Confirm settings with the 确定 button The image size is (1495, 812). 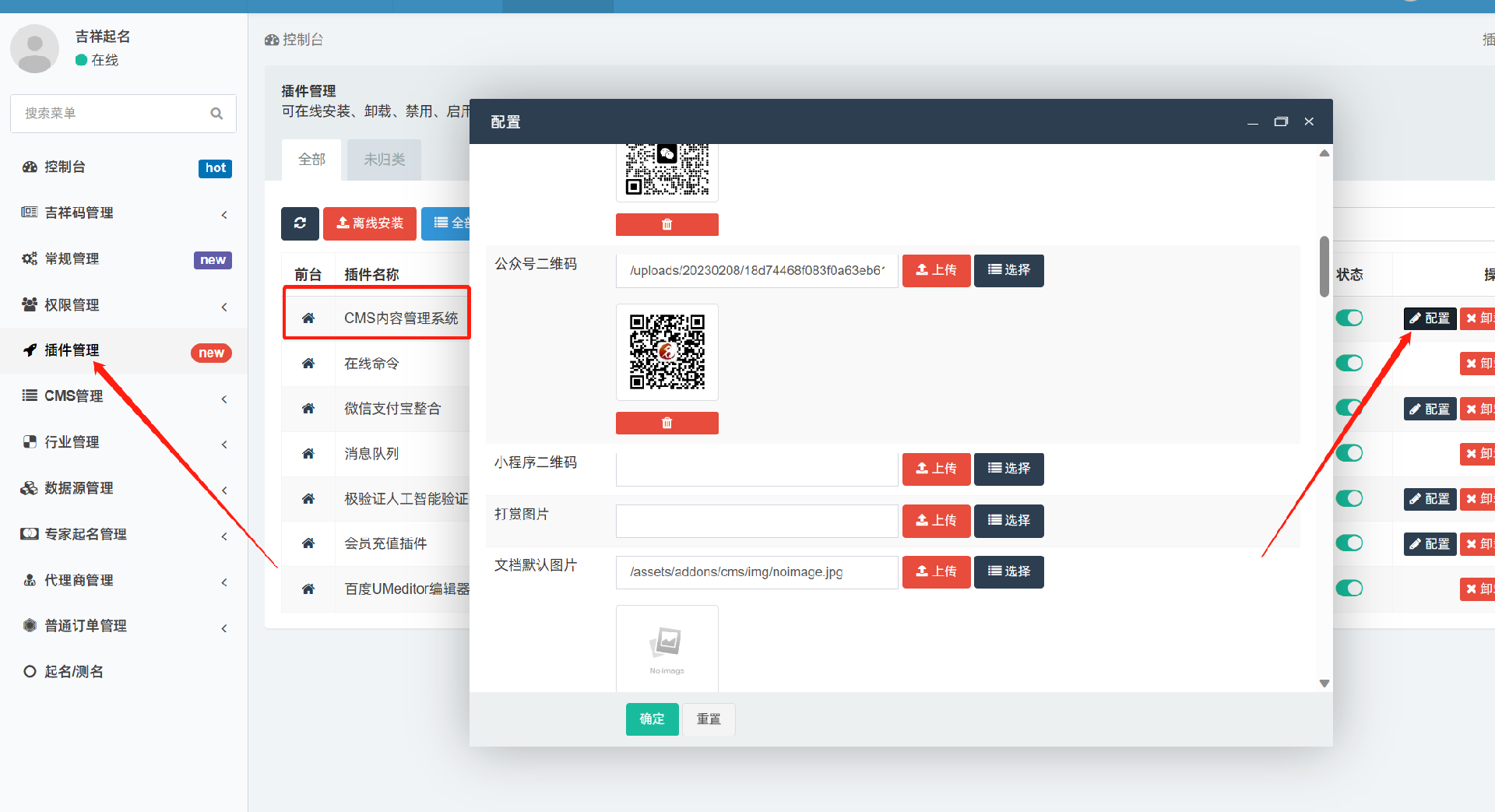click(x=652, y=719)
